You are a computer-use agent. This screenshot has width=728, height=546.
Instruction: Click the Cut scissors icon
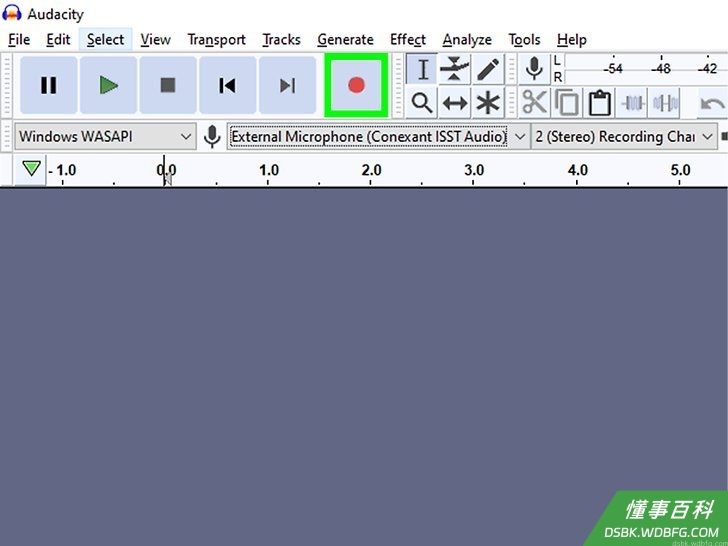click(x=534, y=103)
